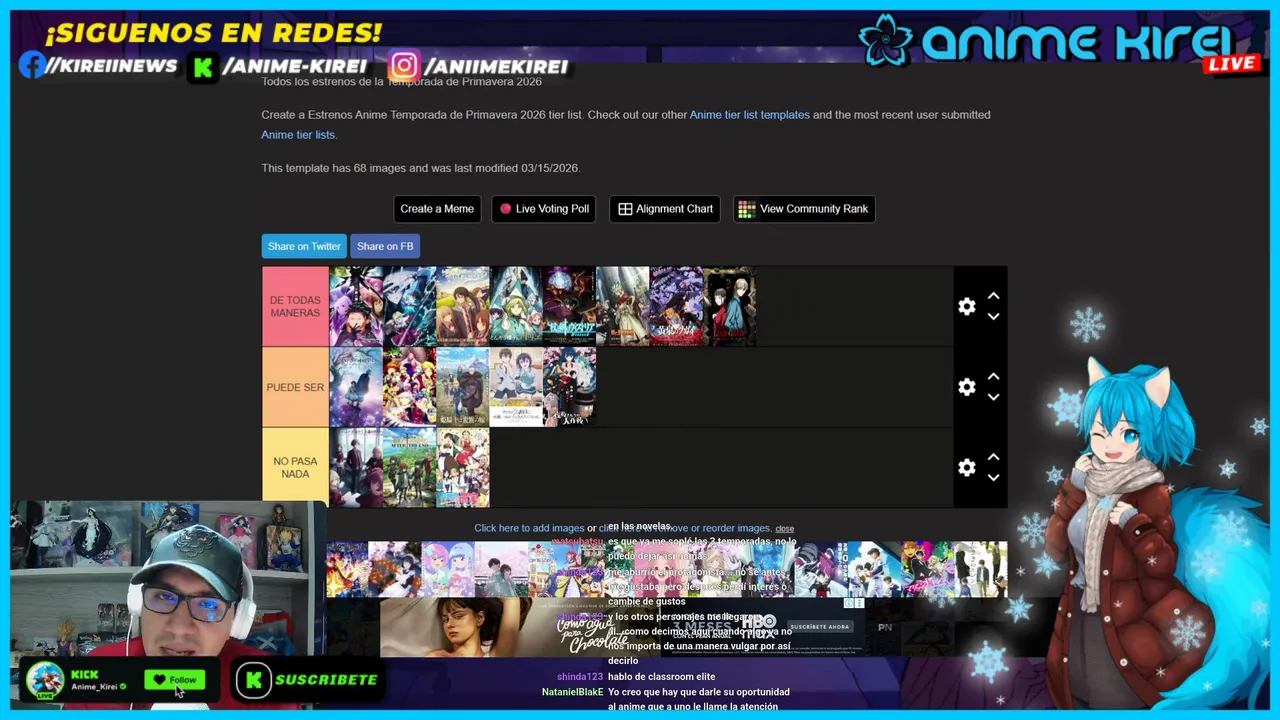This screenshot has height=720, width=1280.
Task: Click the SUSCRIBETE text in the Kick overlay
Action: pos(326,680)
